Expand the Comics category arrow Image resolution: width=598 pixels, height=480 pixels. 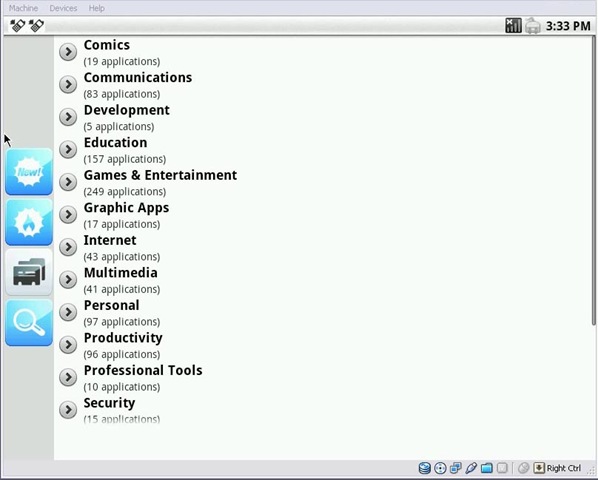tap(68, 51)
